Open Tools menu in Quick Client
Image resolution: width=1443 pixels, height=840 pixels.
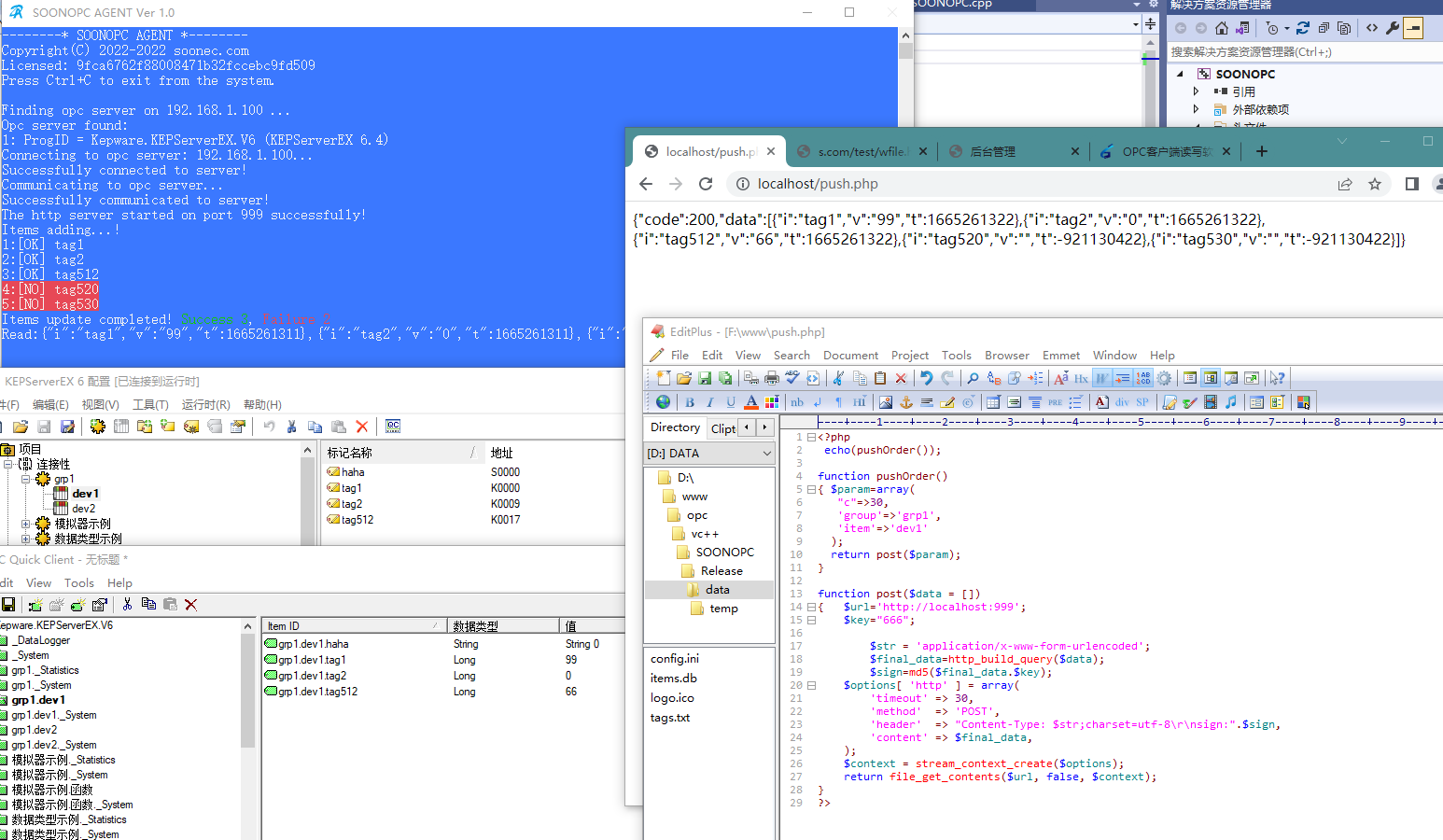click(79, 583)
